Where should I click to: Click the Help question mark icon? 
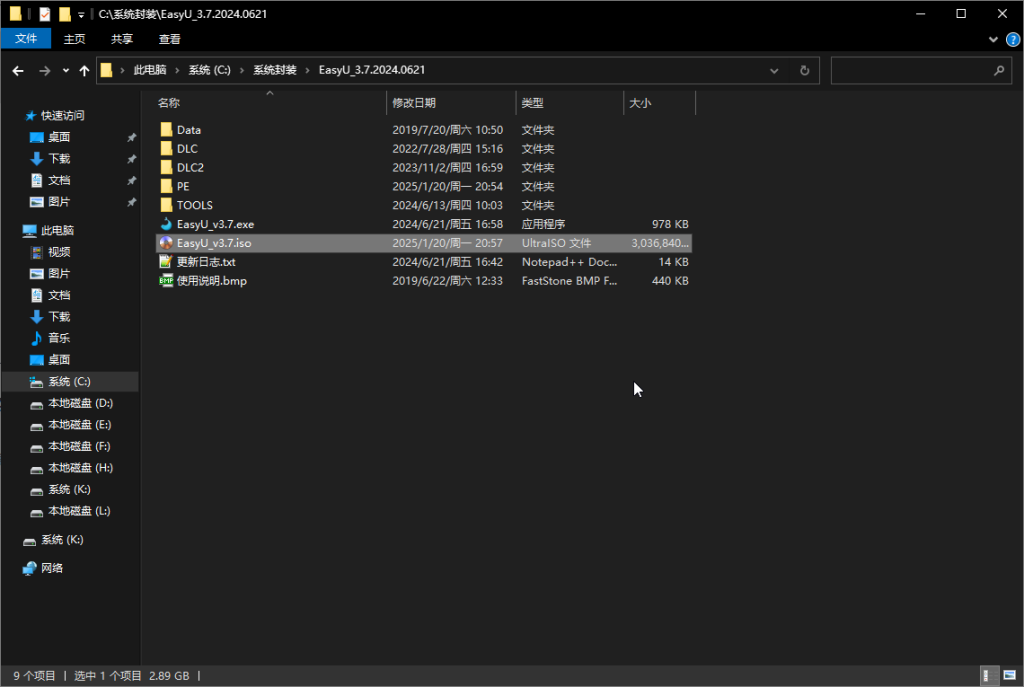pyautogui.click(x=1010, y=39)
